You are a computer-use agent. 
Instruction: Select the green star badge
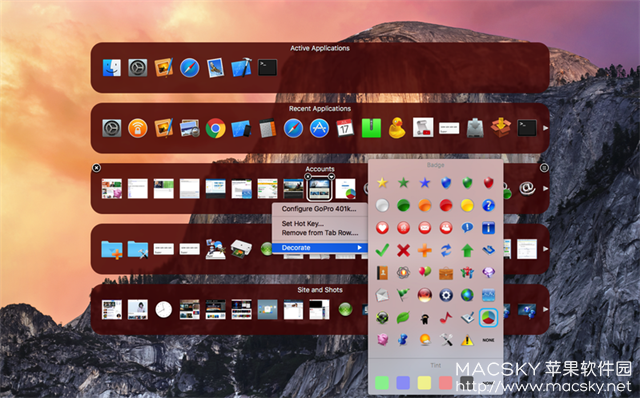pos(403,182)
